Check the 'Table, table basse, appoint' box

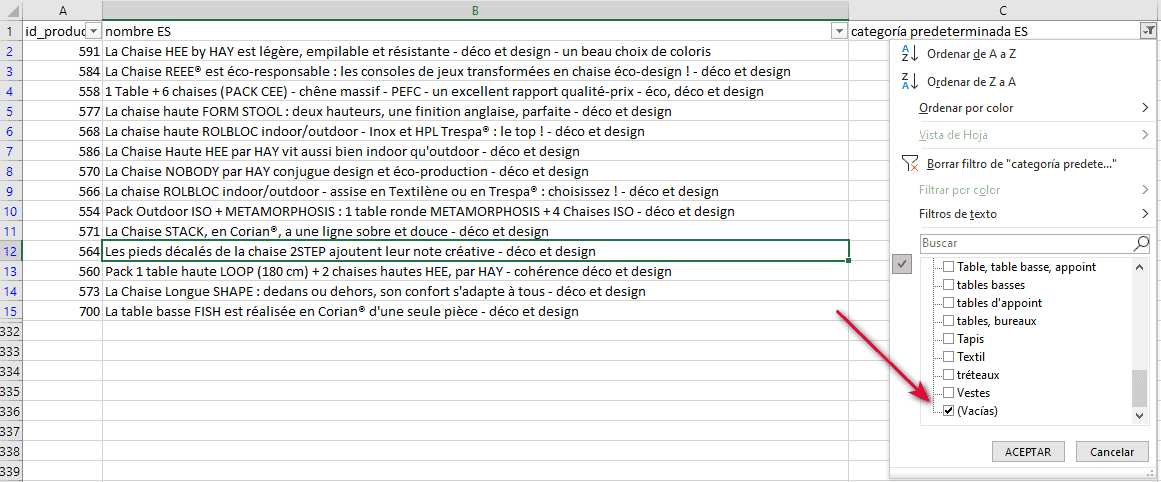coord(948,267)
